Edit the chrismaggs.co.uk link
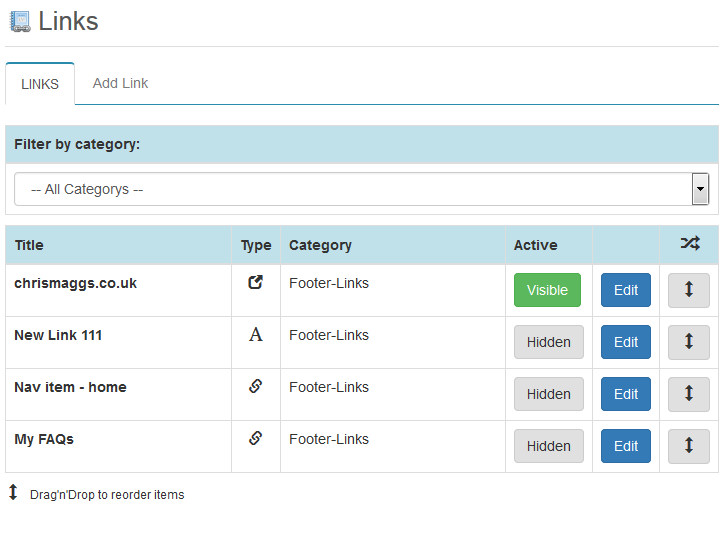Screen dimensions: 728x560 (626, 290)
